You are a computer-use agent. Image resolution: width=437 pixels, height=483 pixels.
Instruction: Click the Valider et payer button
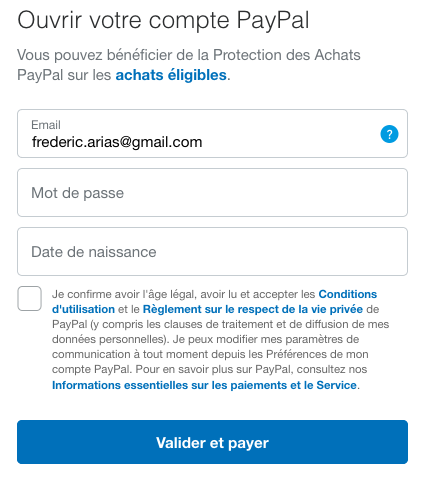212,442
